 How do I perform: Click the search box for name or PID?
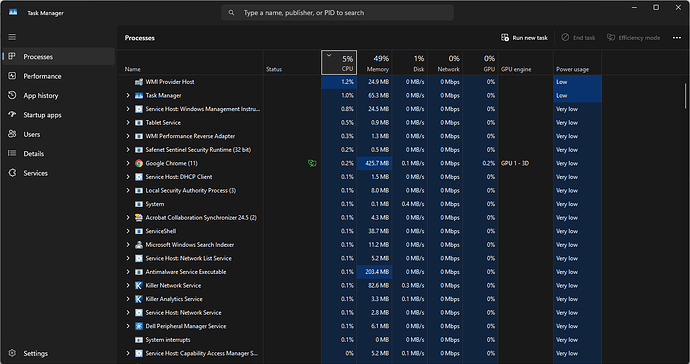click(x=337, y=13)
